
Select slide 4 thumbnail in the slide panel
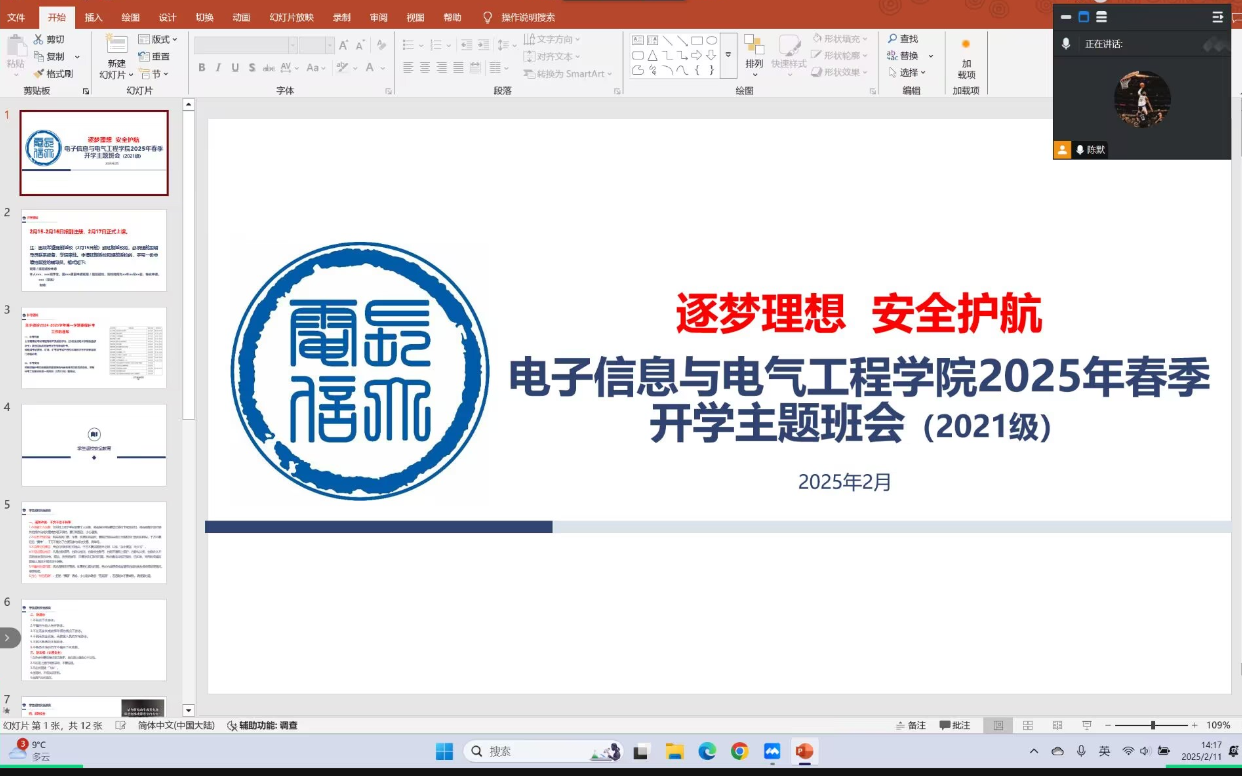[x=94, y=445]
